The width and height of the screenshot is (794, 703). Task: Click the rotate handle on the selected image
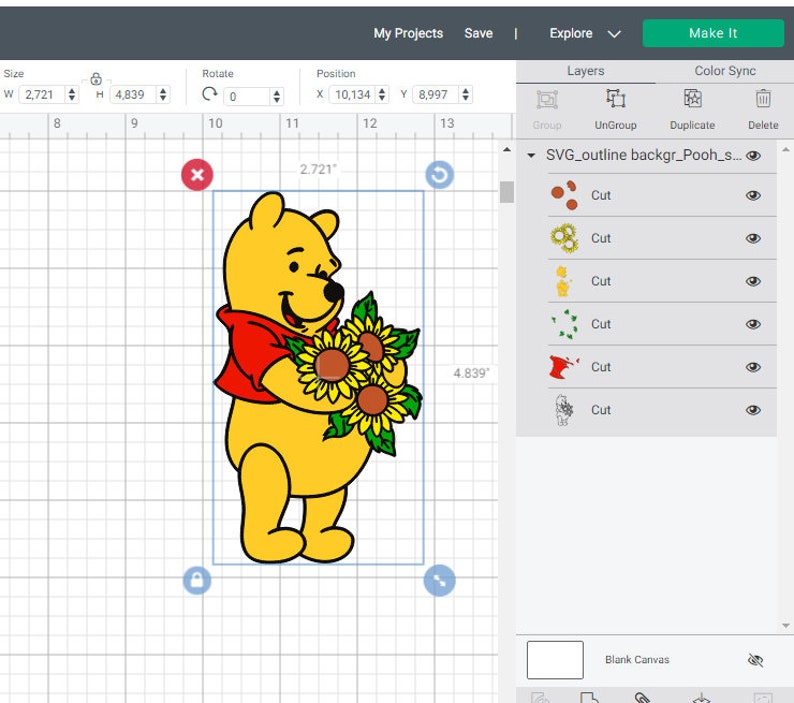point(439,175)
